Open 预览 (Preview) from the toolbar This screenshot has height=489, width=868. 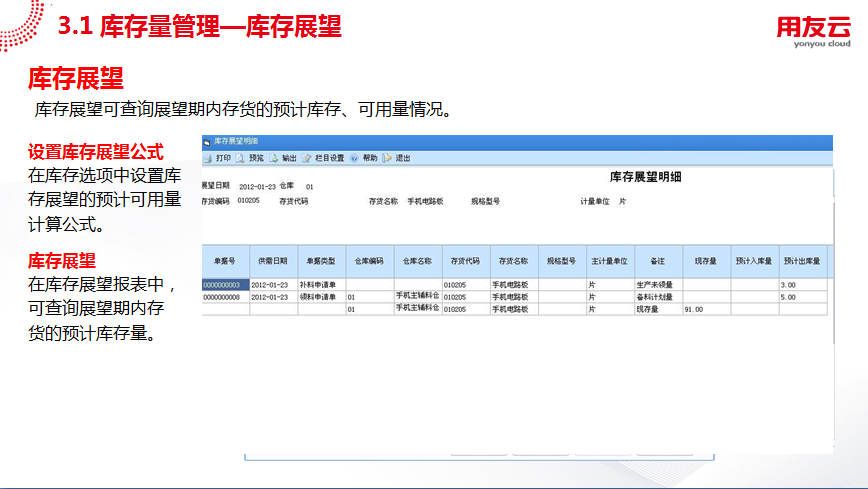click(x=242, y=158)
